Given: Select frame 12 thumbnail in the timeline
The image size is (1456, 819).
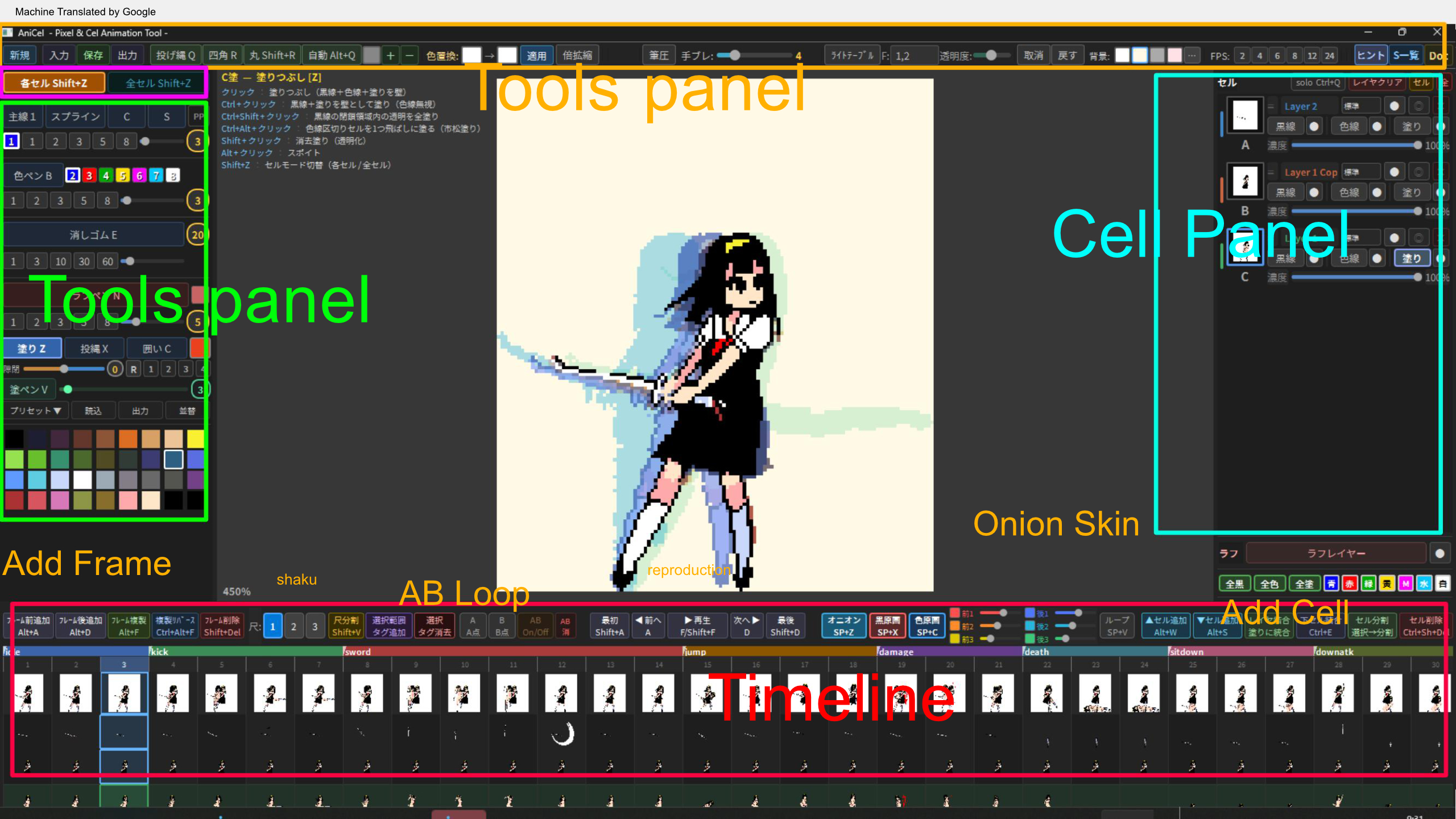Looking at the screenshot, I should click(x=561, y=693).
